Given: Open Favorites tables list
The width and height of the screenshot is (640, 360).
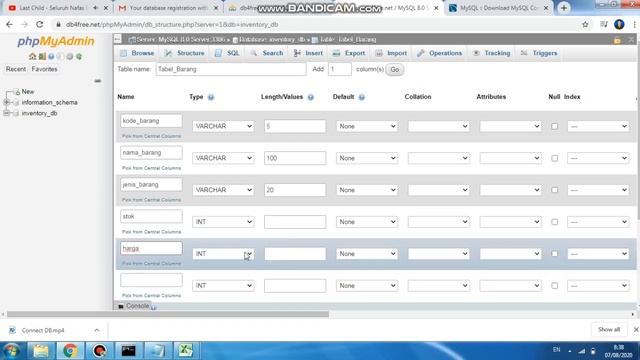Looking at the screenshot, I should tap(44, 69).
